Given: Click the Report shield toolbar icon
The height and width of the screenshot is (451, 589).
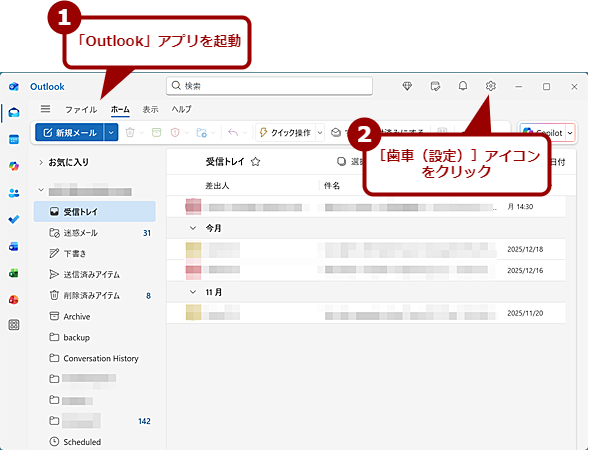Looking at the screenshot, I should coord(175,133).
